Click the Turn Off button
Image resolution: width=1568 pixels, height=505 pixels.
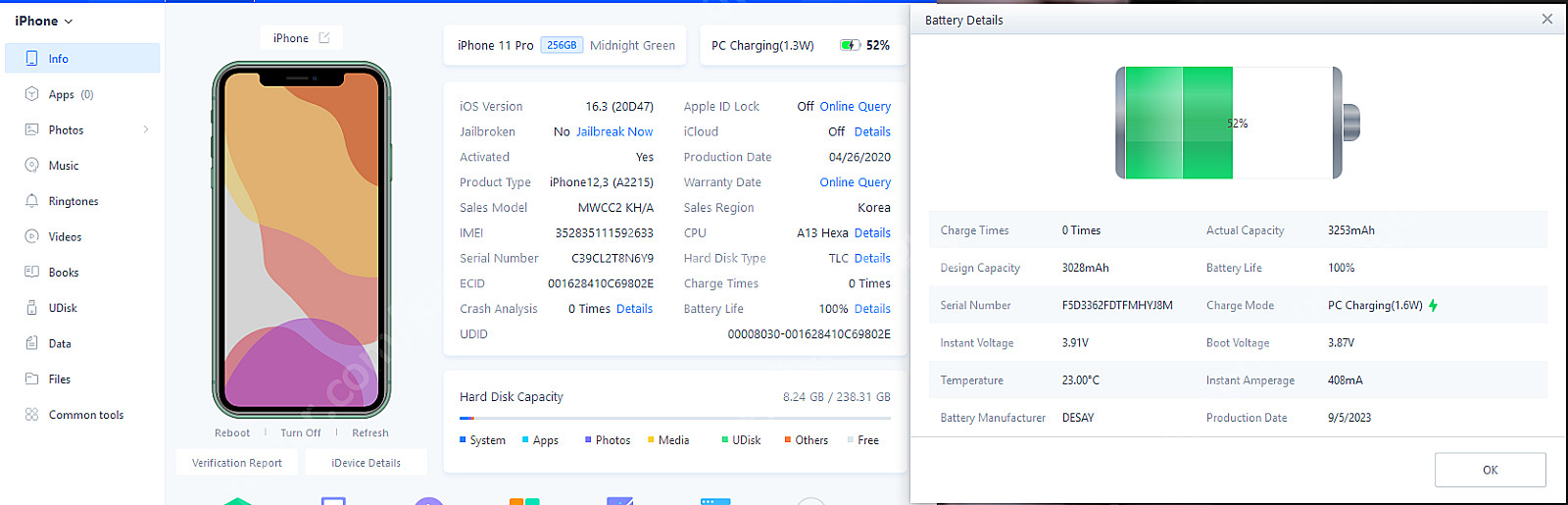point(300,432)
